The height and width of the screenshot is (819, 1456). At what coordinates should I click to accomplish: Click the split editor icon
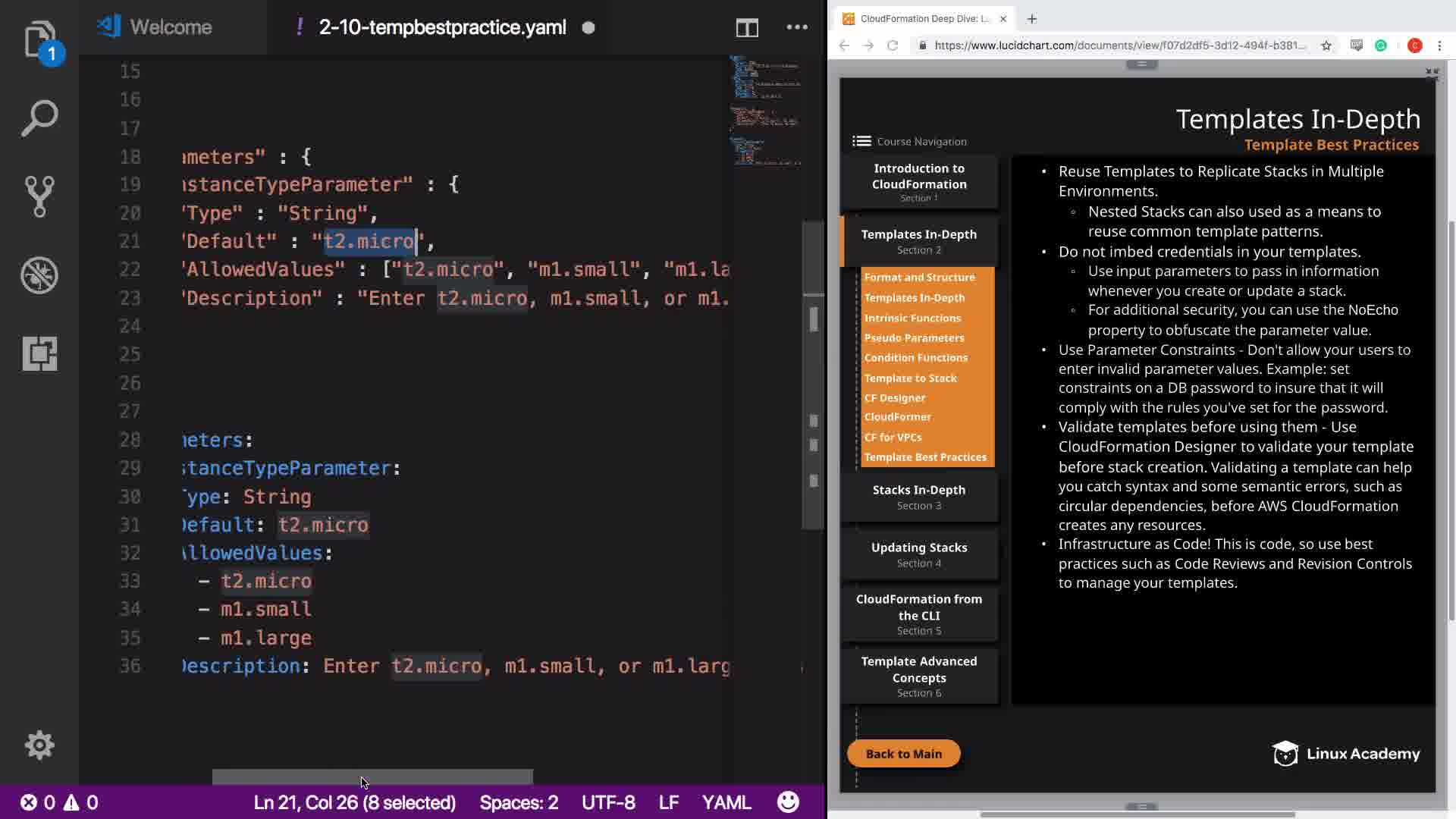click(747, 28)
